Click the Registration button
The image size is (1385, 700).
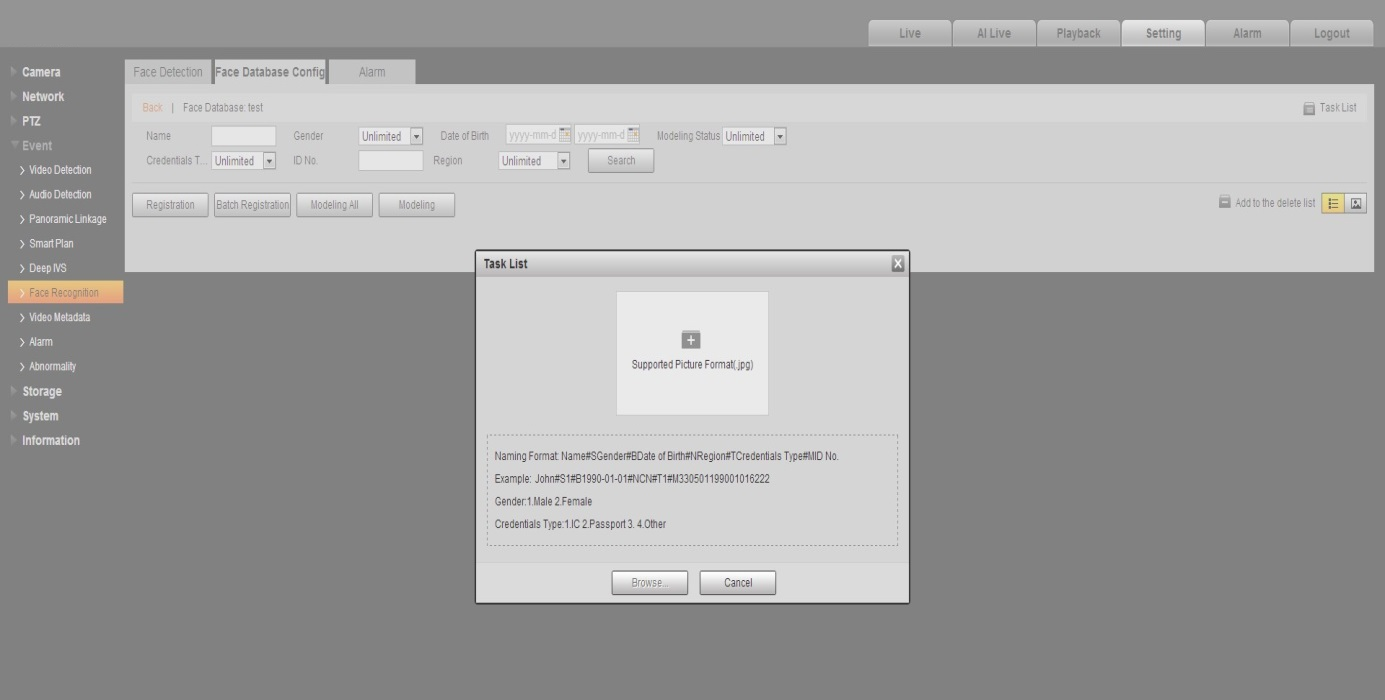point(170,205)
